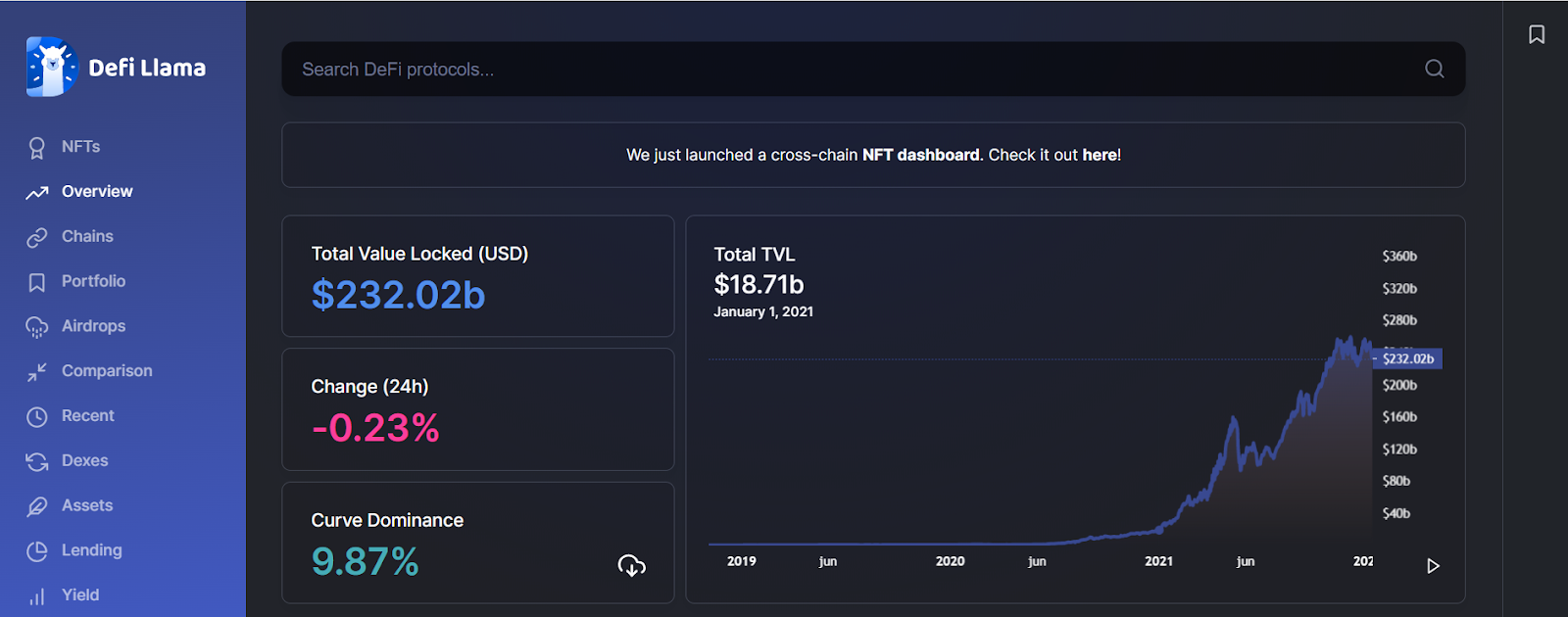Go to the Chains page
The height and width of the screenshot is (617, 1568).
pos(87,237)
